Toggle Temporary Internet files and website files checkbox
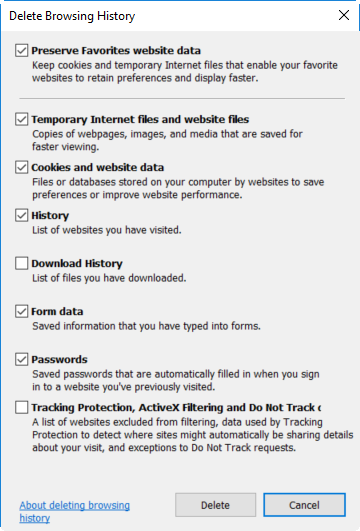The height and width of the screenshot is (531, 360). coord(21,120)
